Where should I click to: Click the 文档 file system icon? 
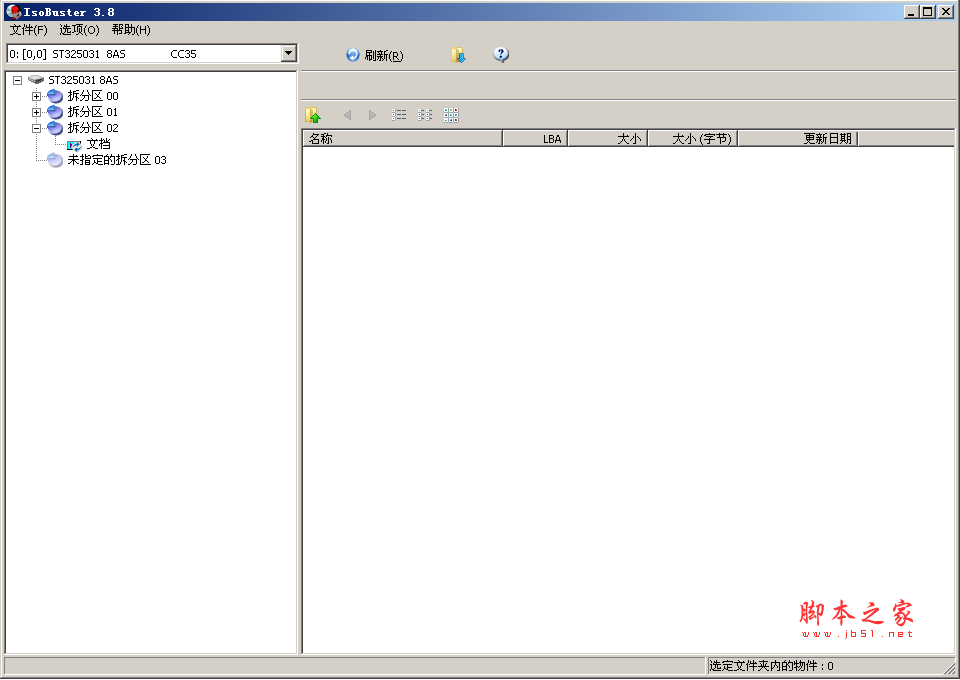tap(74, 145)
